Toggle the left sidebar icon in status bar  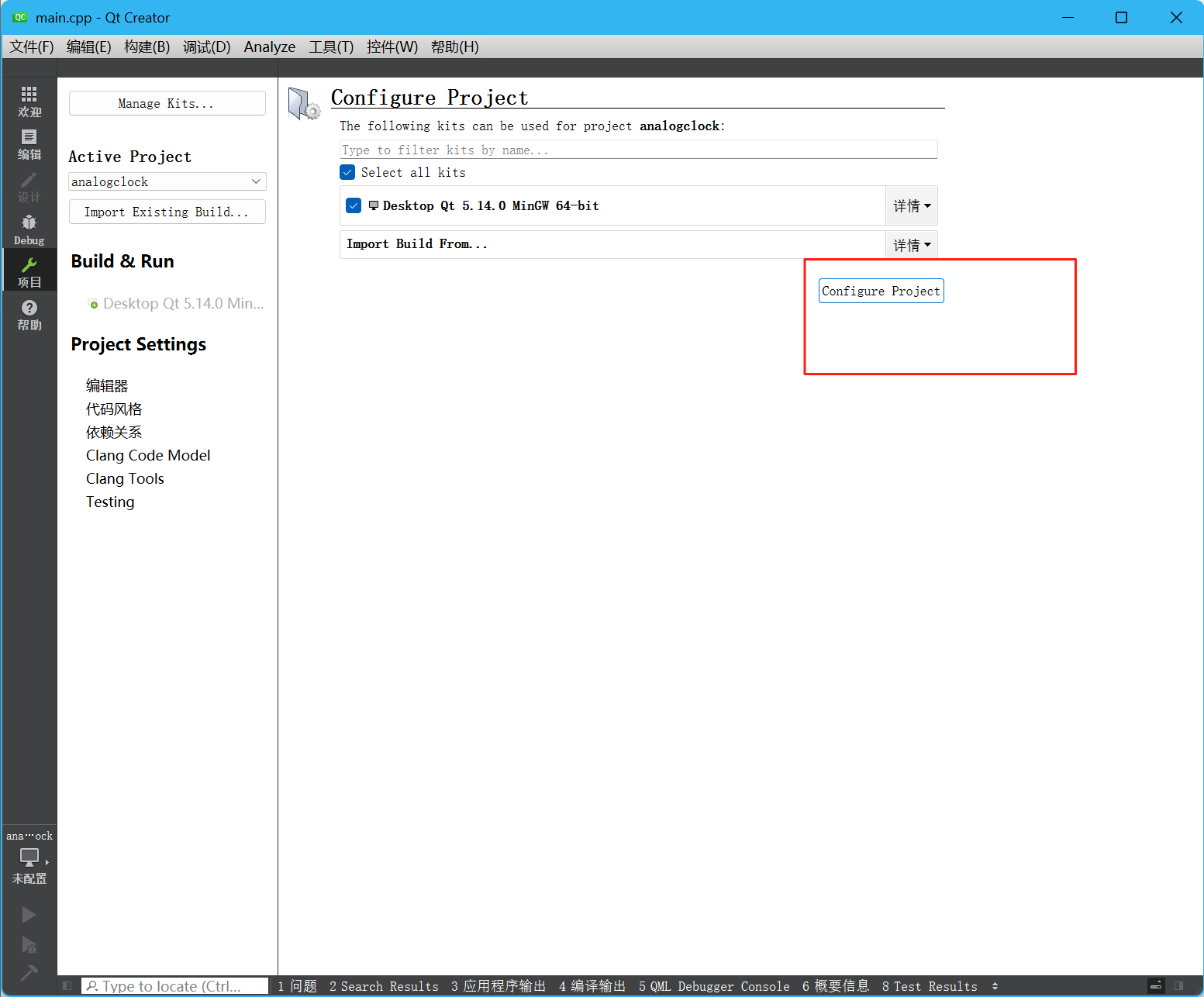pos(67,986)
